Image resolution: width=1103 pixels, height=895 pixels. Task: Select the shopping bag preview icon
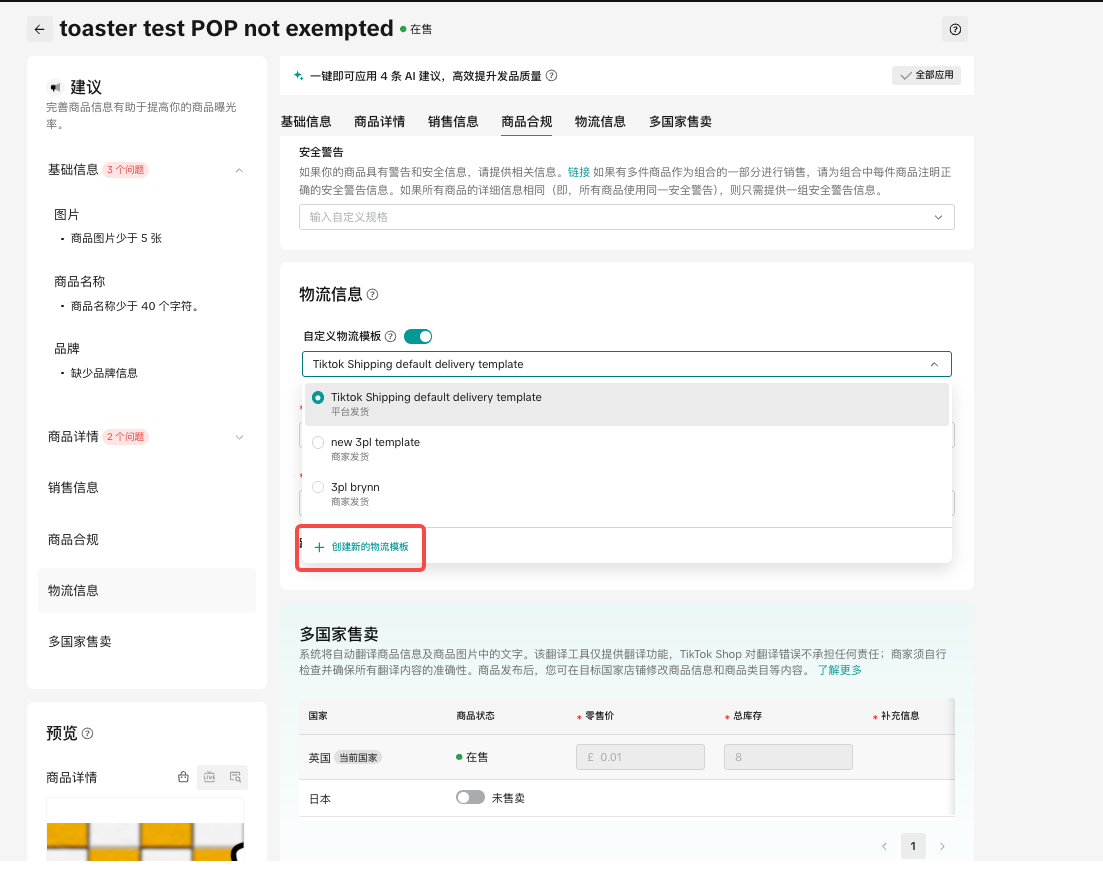coord(183,777)
